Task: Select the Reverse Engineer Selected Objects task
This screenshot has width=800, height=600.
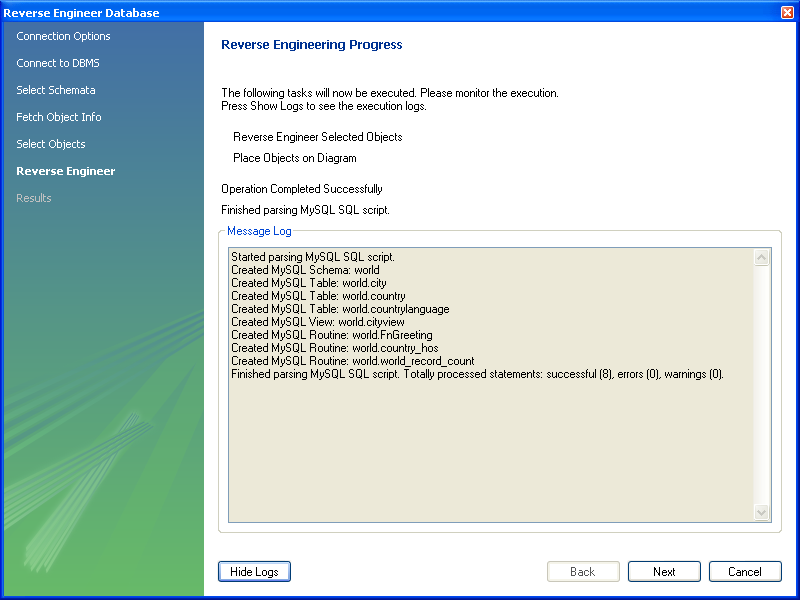Action: pos(318,137)
